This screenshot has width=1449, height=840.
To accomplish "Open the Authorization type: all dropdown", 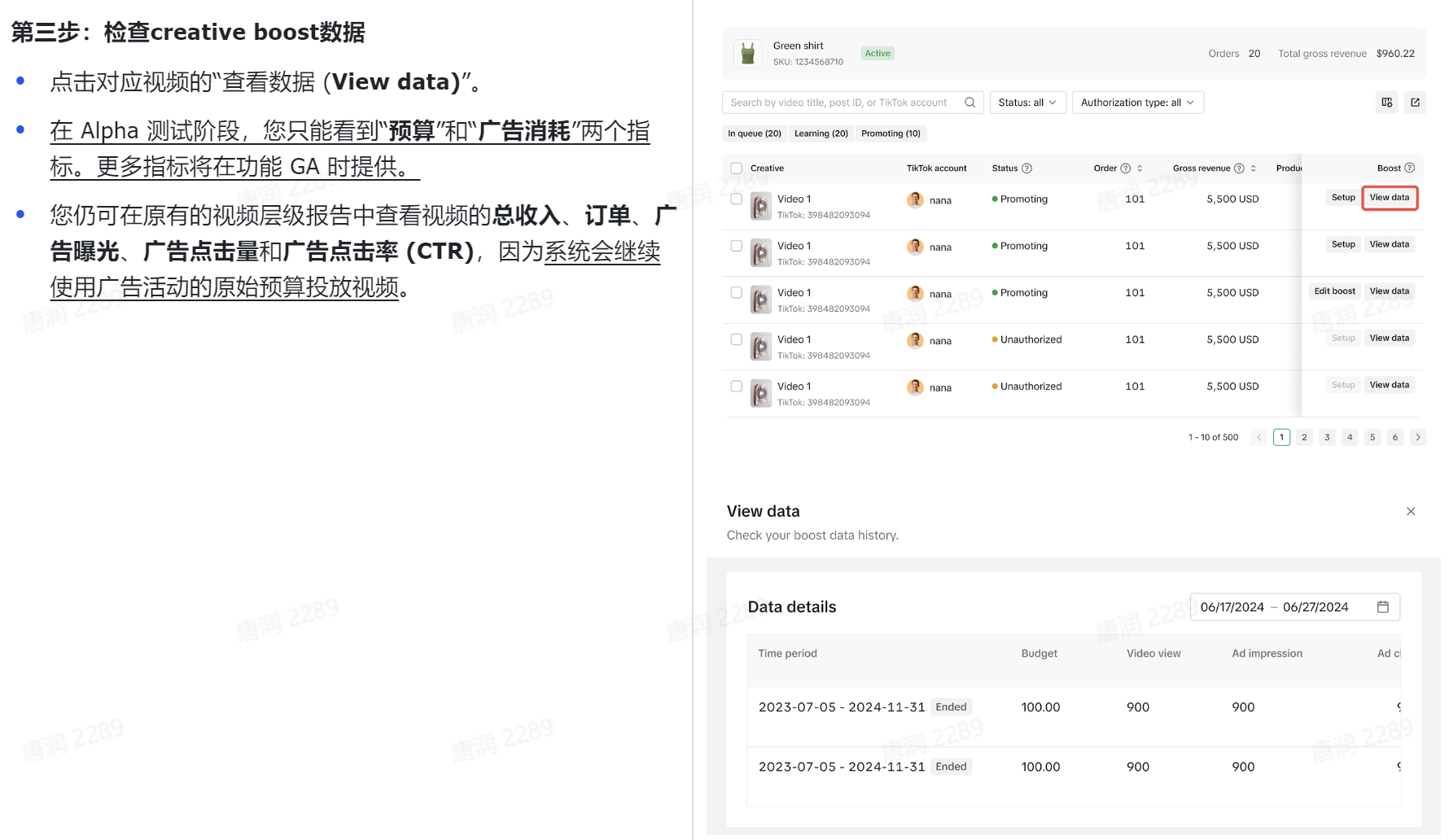I will click(1137, 103).
